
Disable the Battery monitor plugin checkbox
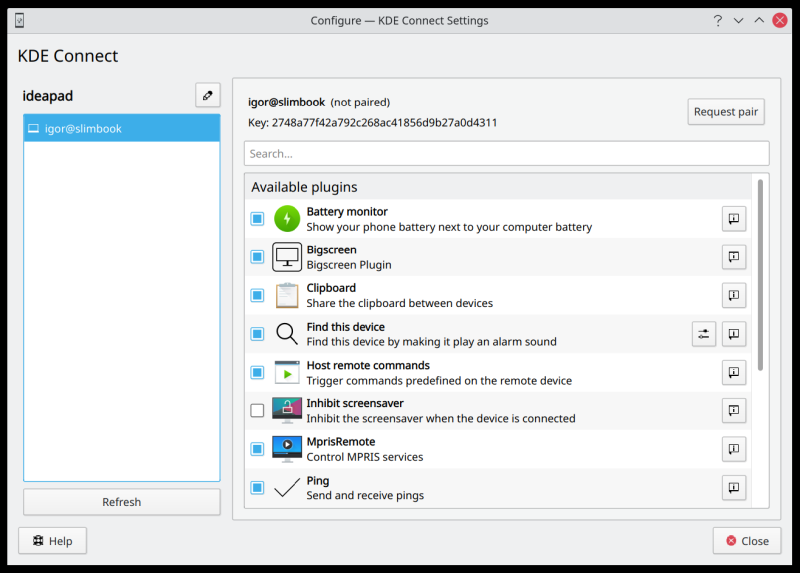point(257,219)
